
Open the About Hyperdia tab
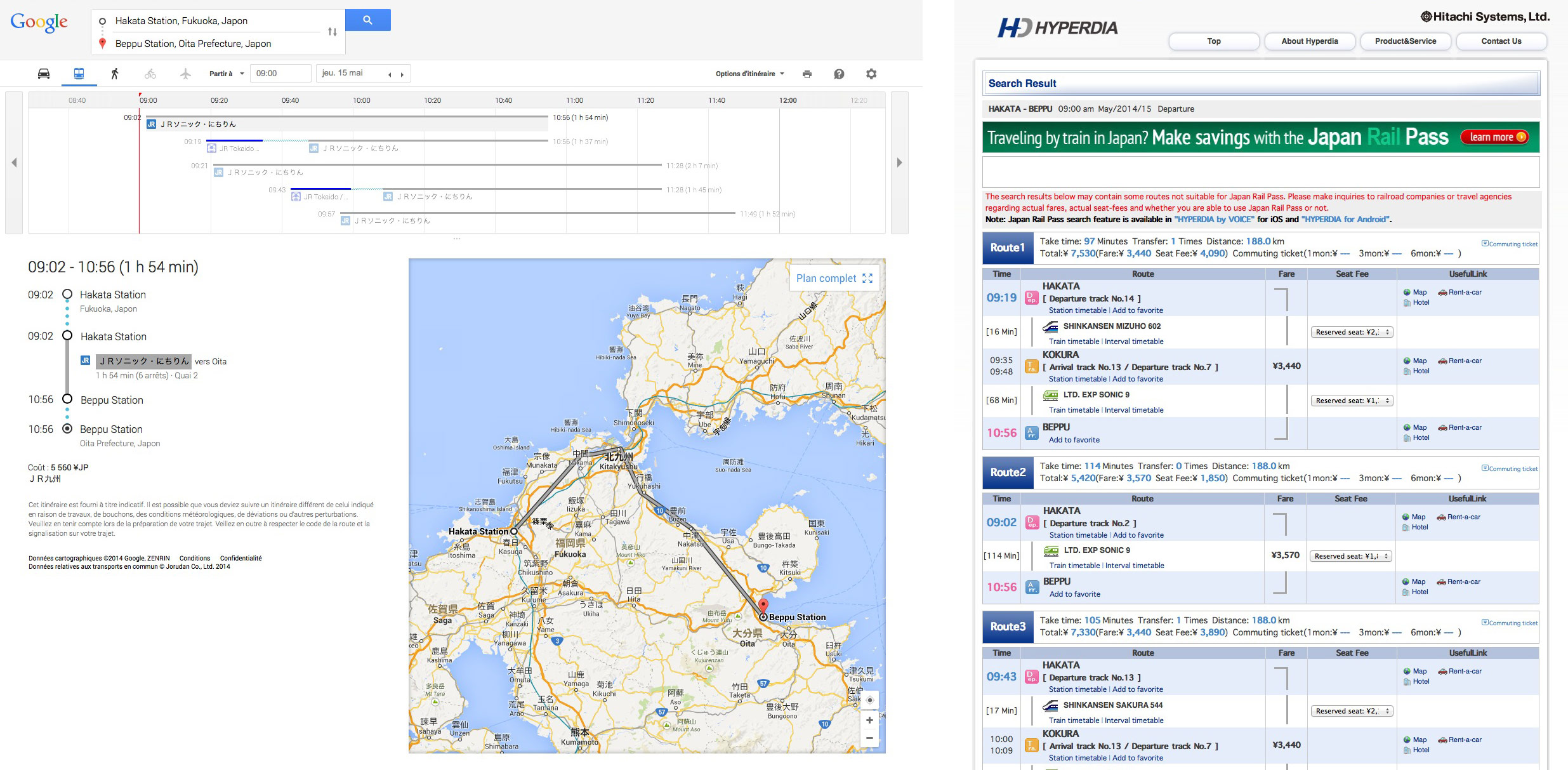1310,41
